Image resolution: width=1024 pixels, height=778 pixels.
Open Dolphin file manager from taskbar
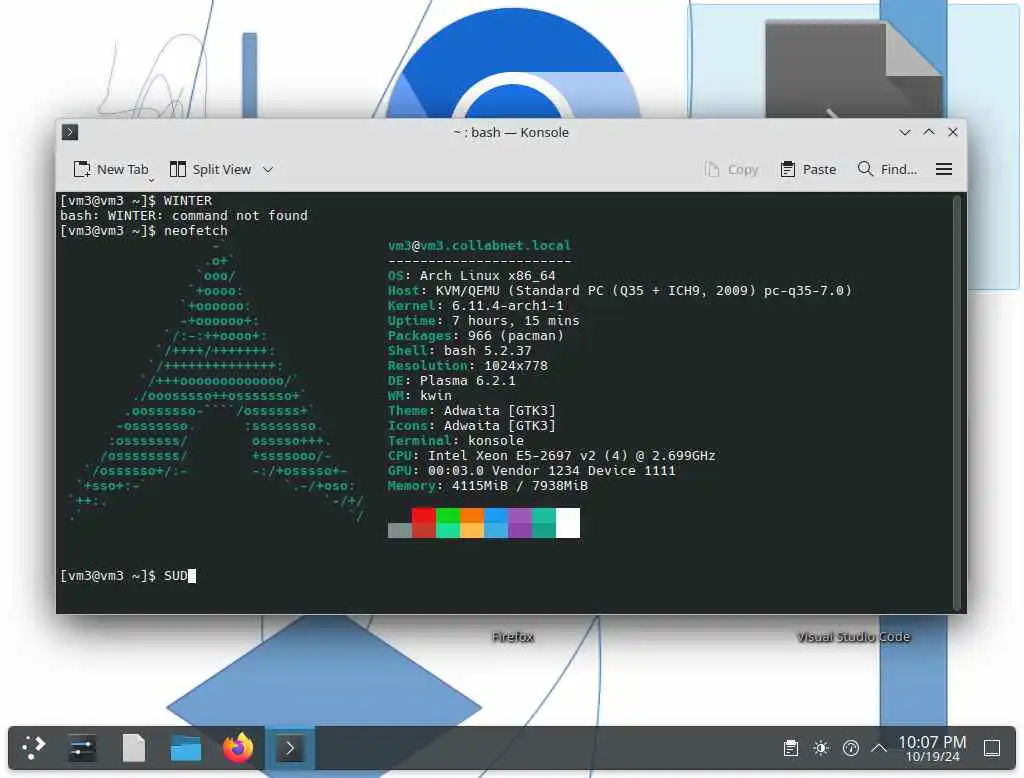click(x=185, y=747)
